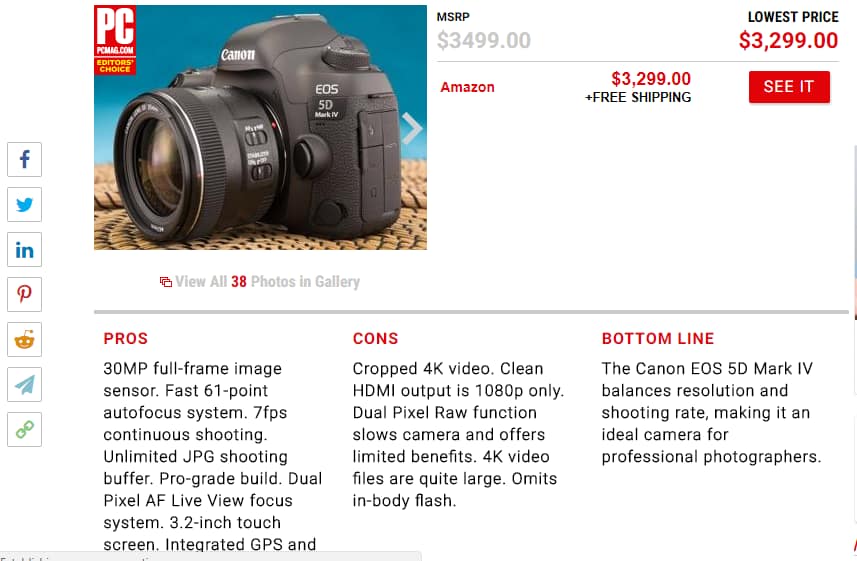Screen dimensions: 857x561
Task: Send article via paper-plane share icon
Action: pos(25,384)
